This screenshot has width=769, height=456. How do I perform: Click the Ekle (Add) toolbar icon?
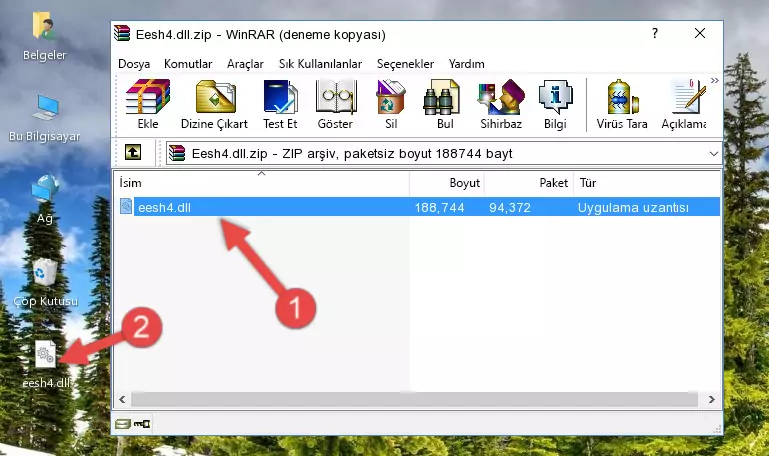tap(148, 104)
